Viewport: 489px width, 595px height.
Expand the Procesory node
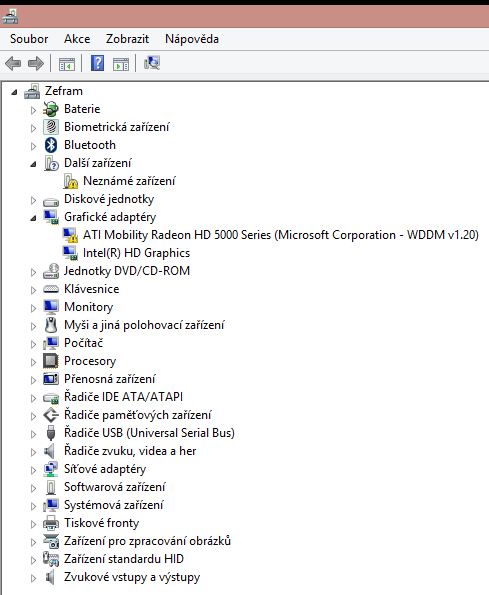click(33, 362)
